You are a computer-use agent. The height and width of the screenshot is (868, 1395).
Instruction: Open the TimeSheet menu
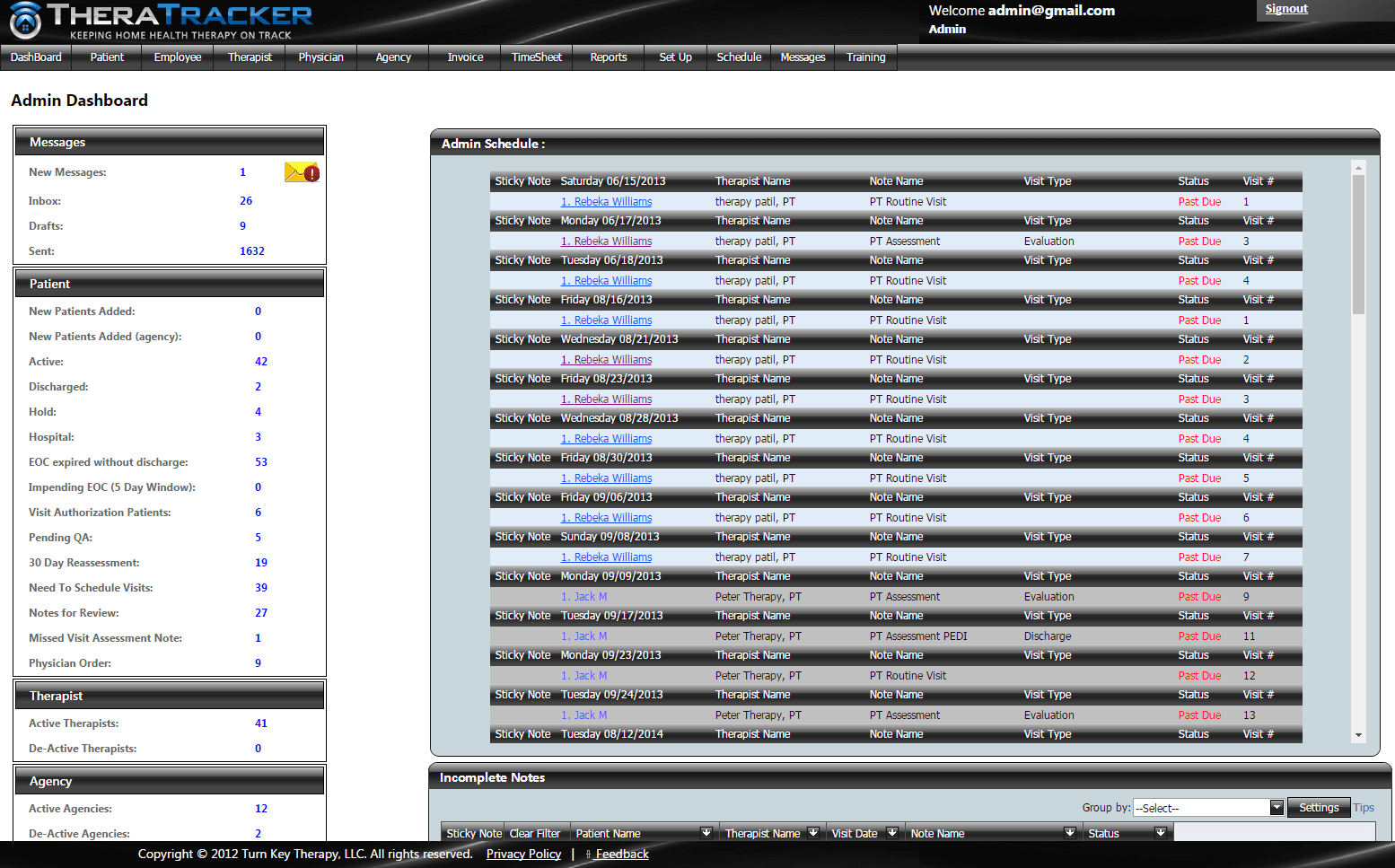[537, 57]
